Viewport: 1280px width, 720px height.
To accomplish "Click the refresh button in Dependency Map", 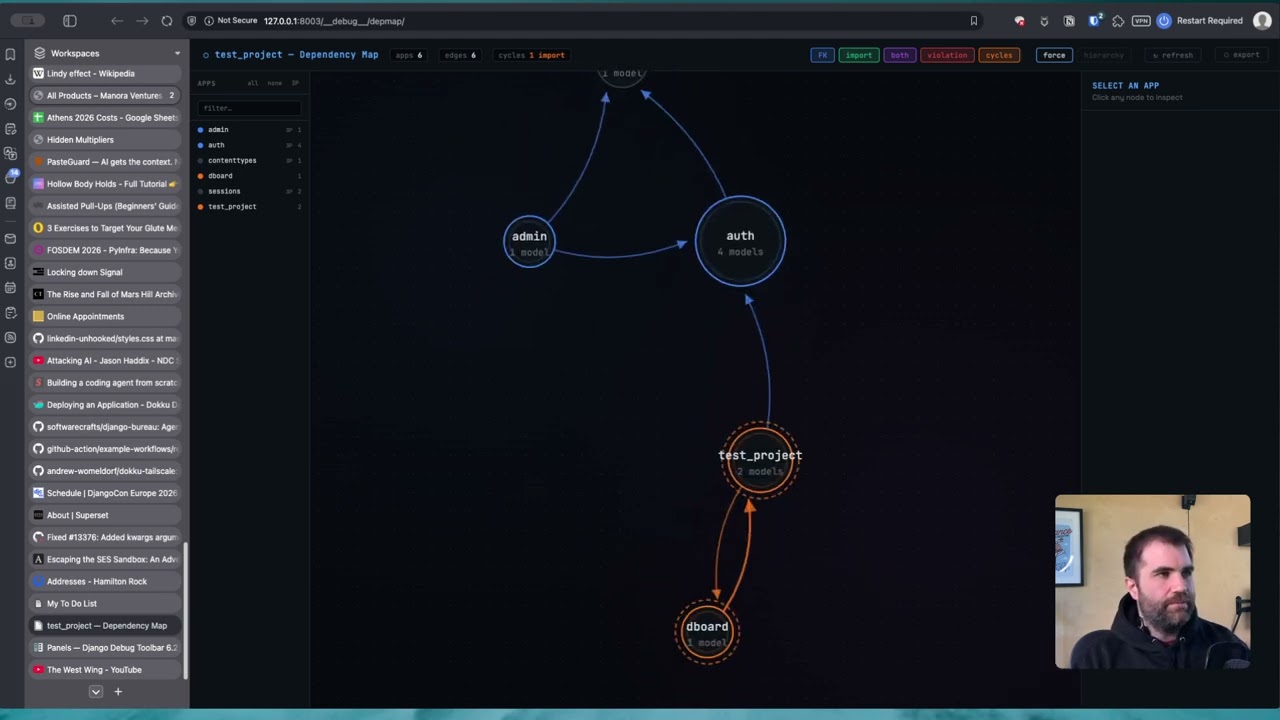I will [x=1172, y=55].
